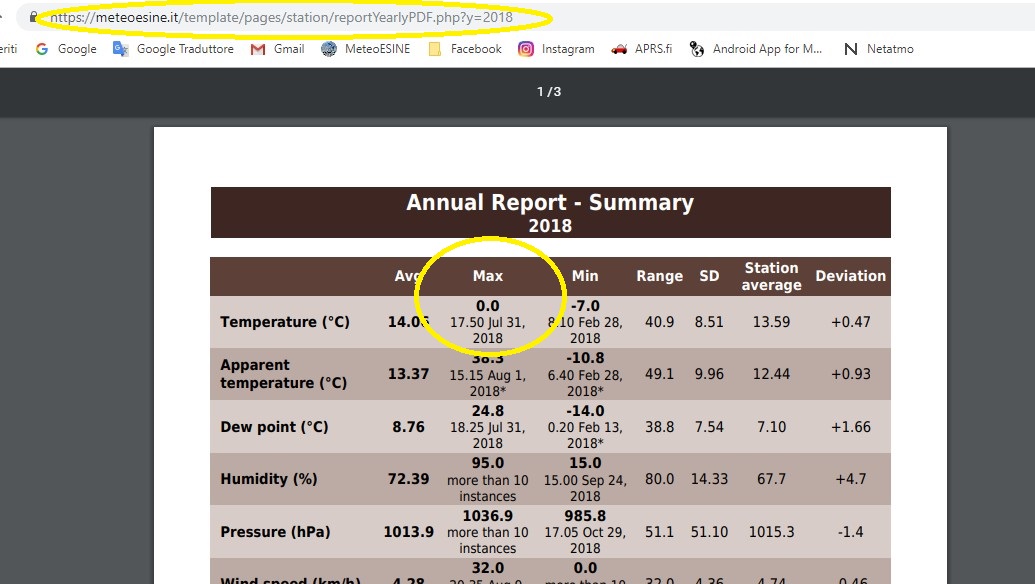Viewport: 1035px width, 584px height.
Task: Open the Netatmo bookmark
Action: (x=879, y=49)
